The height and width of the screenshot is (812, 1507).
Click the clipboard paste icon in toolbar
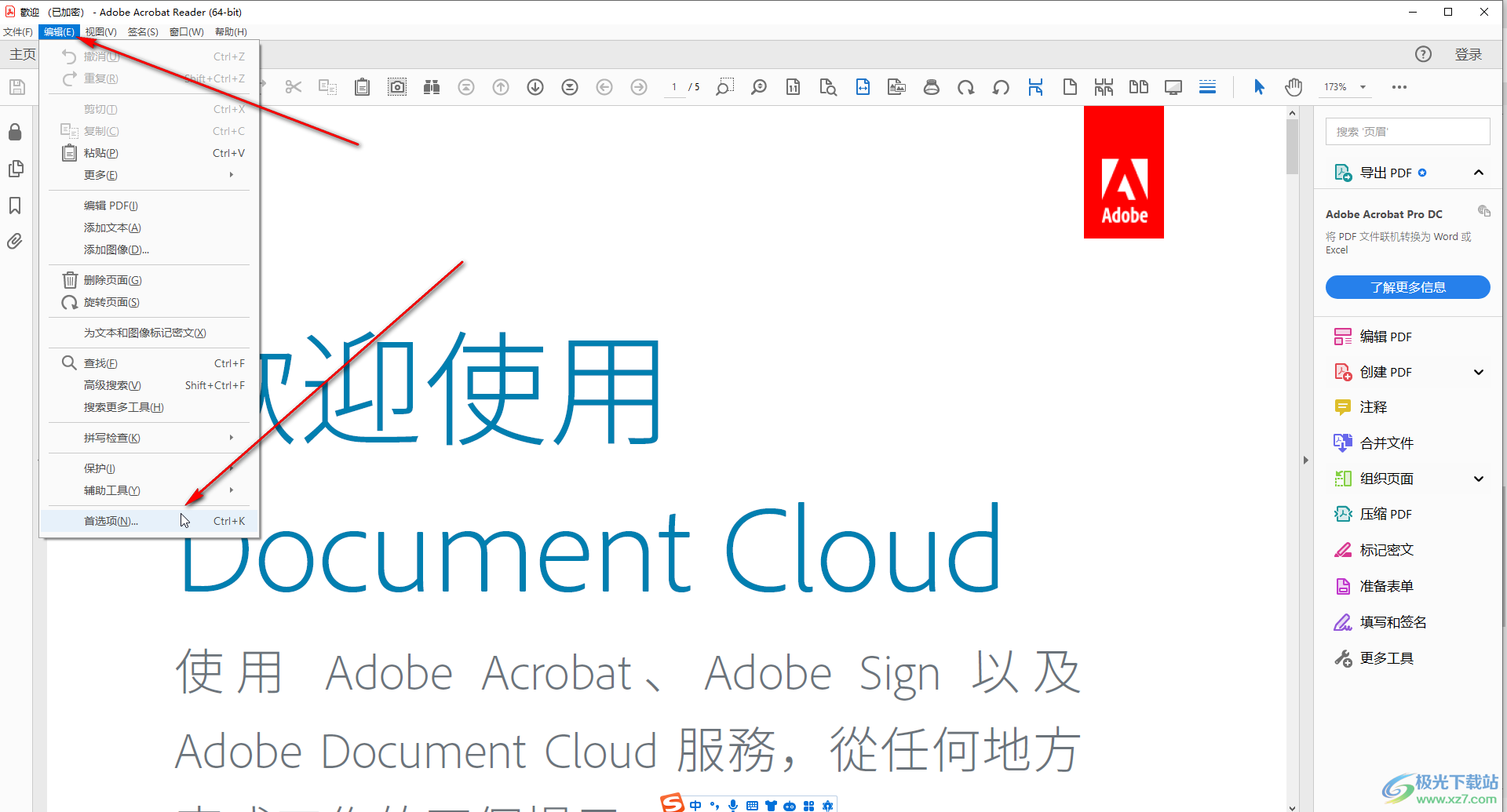click(362, 87)
